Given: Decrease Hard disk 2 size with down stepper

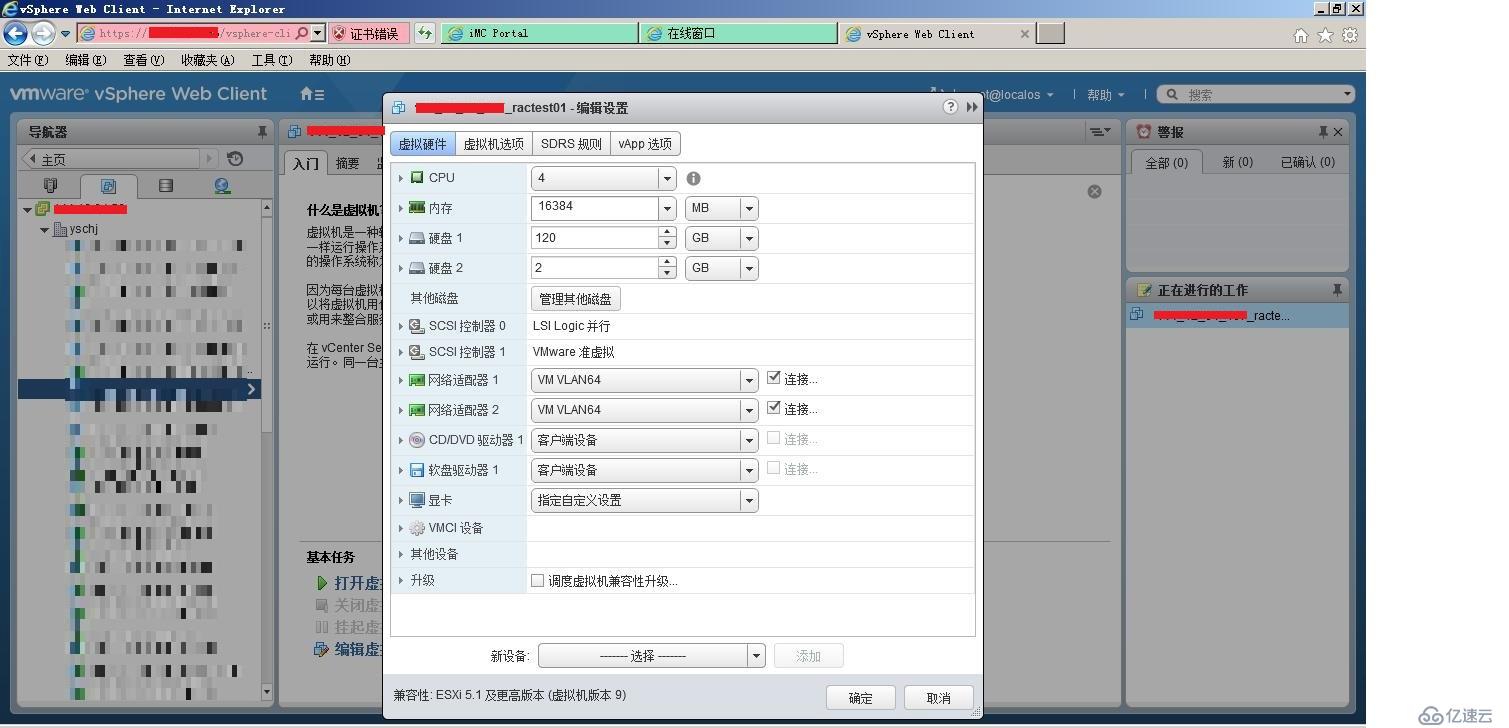Looking at the screenshot, I should coord(667,274).
